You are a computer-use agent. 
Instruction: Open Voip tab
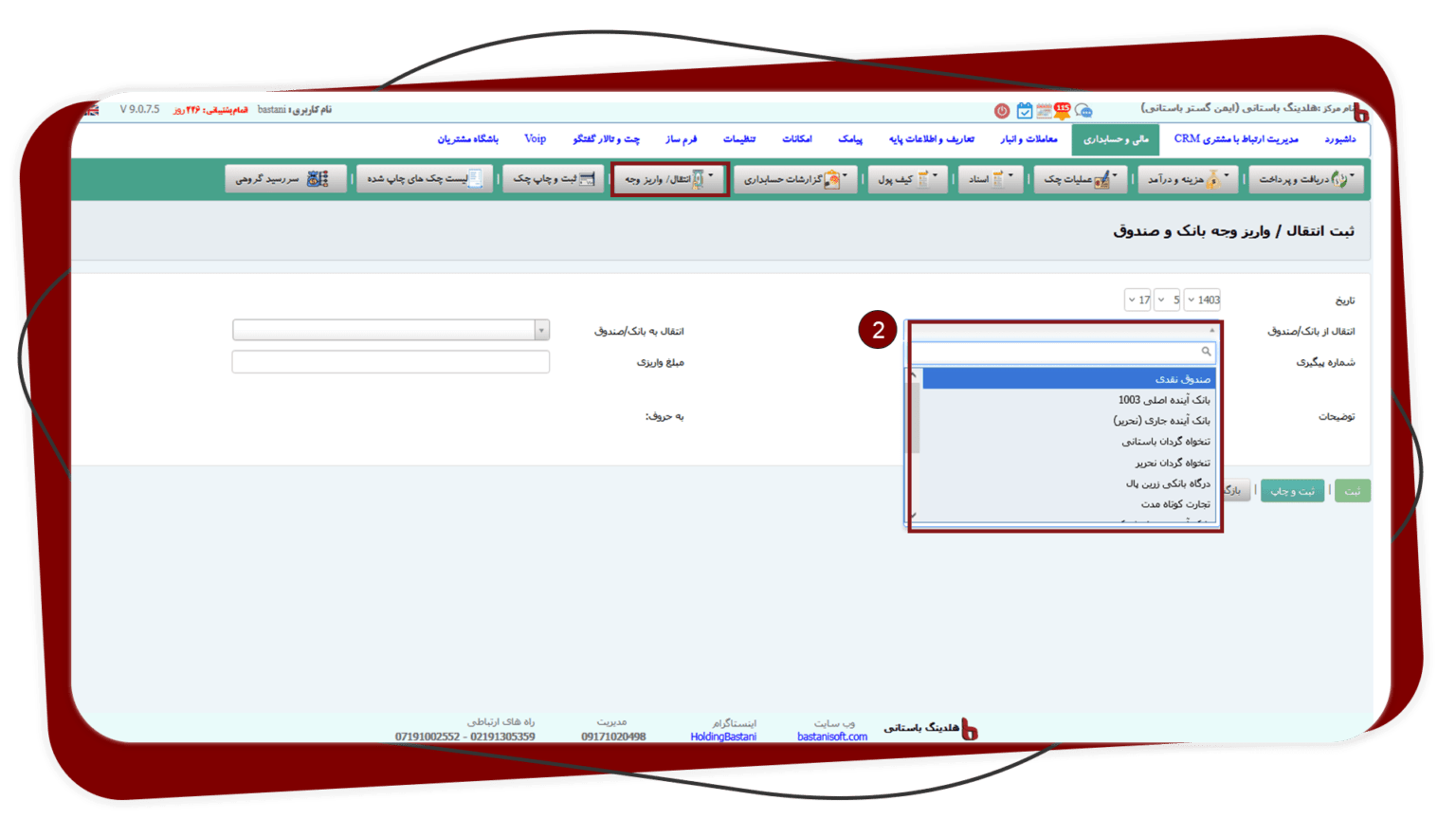click(x=535, y=139)
